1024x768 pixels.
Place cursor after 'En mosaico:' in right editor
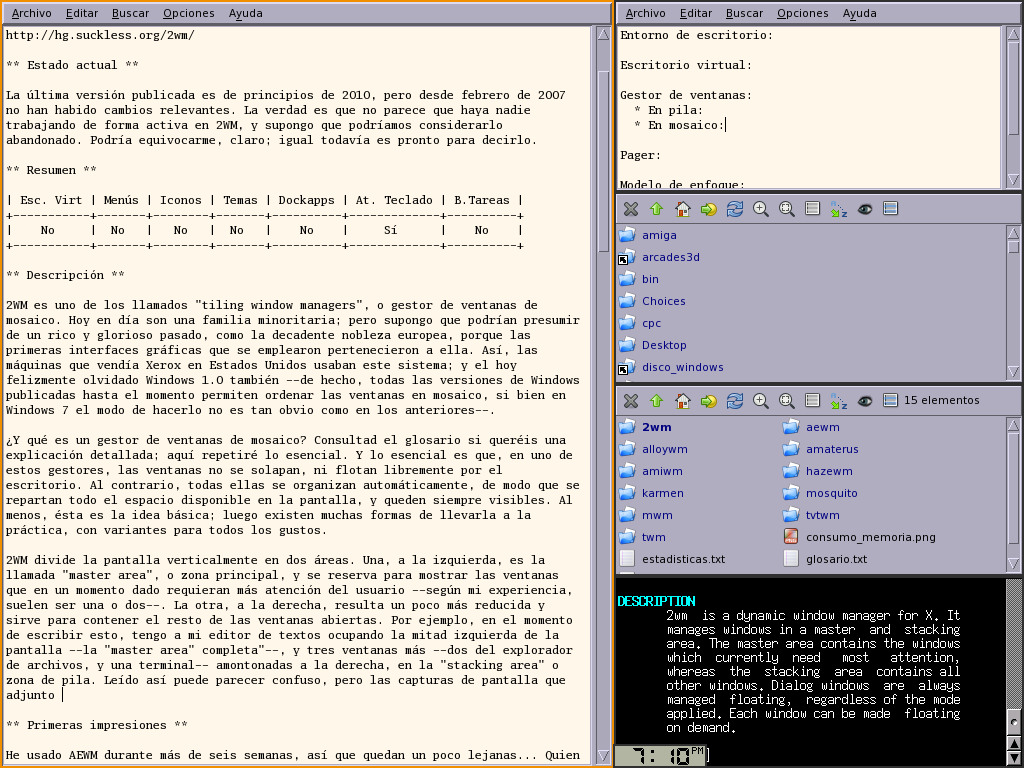click(x=726, y=125)
